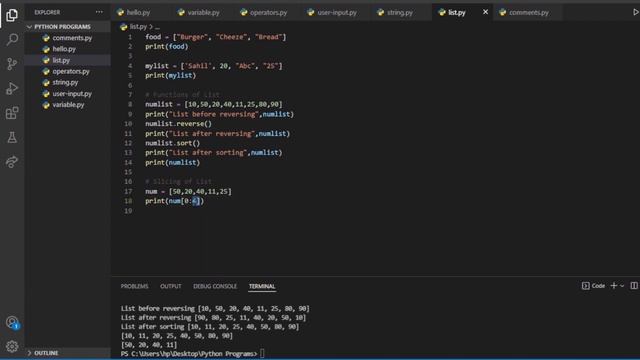Select the Code terminal instance
This screenshot has height=360, width=640.
coord(593,286)
